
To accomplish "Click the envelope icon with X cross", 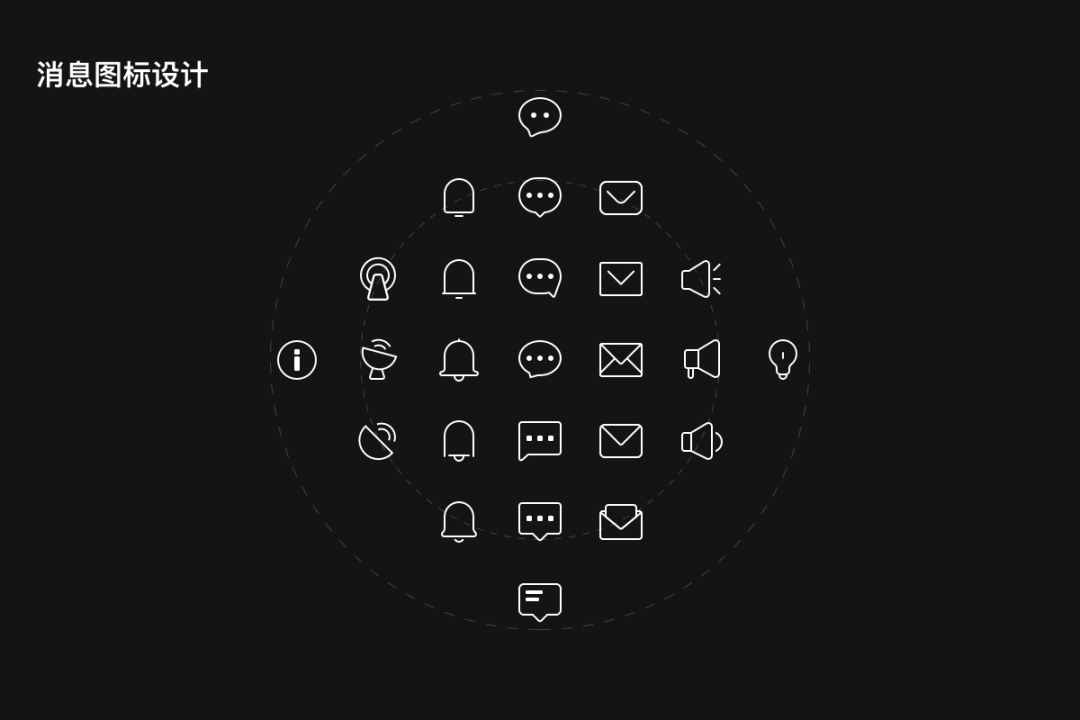I will point(621,360).
